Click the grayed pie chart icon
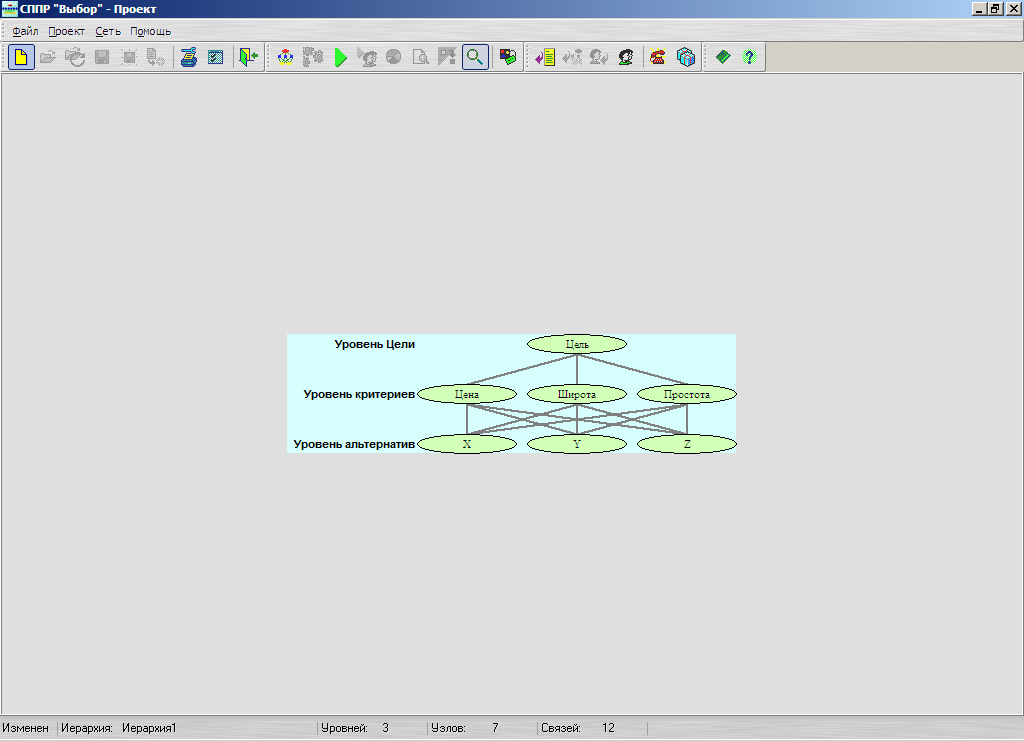The width and height of the screenshot is (1024, 742). click(394, 57)
